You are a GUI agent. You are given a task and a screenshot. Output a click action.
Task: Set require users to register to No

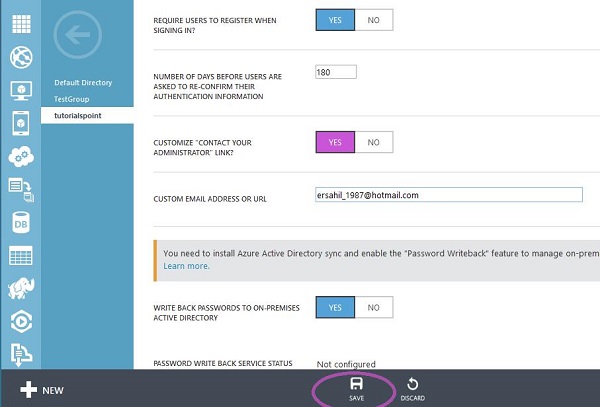[x=374, y=19]
